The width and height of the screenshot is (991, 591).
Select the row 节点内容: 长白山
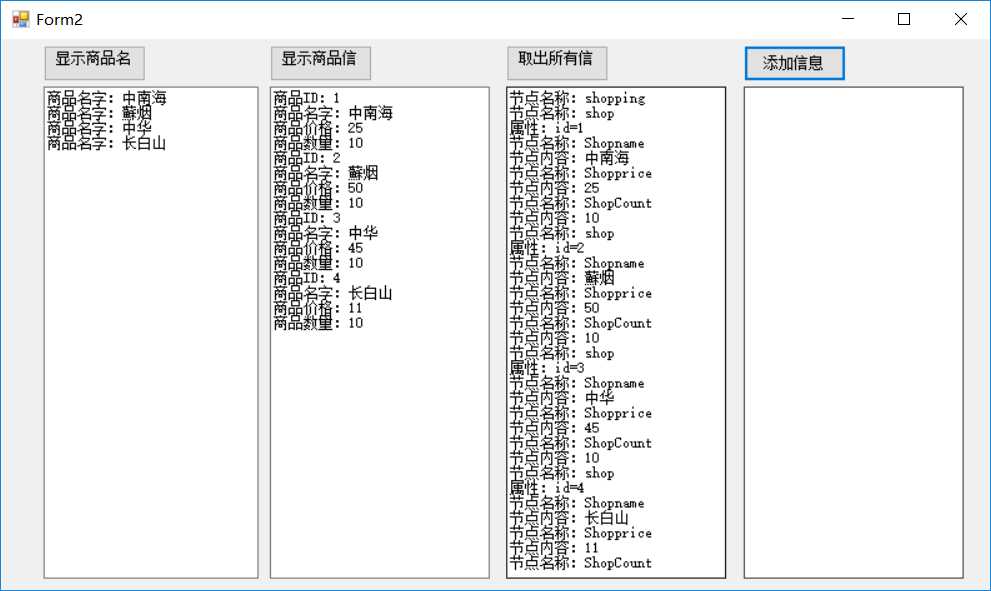[569, 518]
